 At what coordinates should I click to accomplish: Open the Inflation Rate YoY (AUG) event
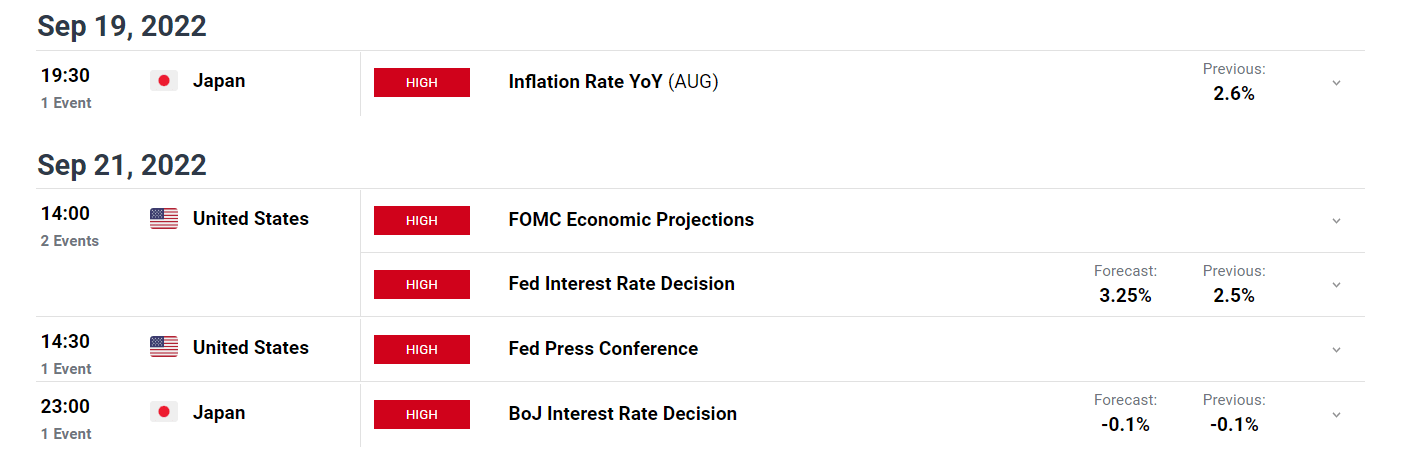click(x=613, y=82)
